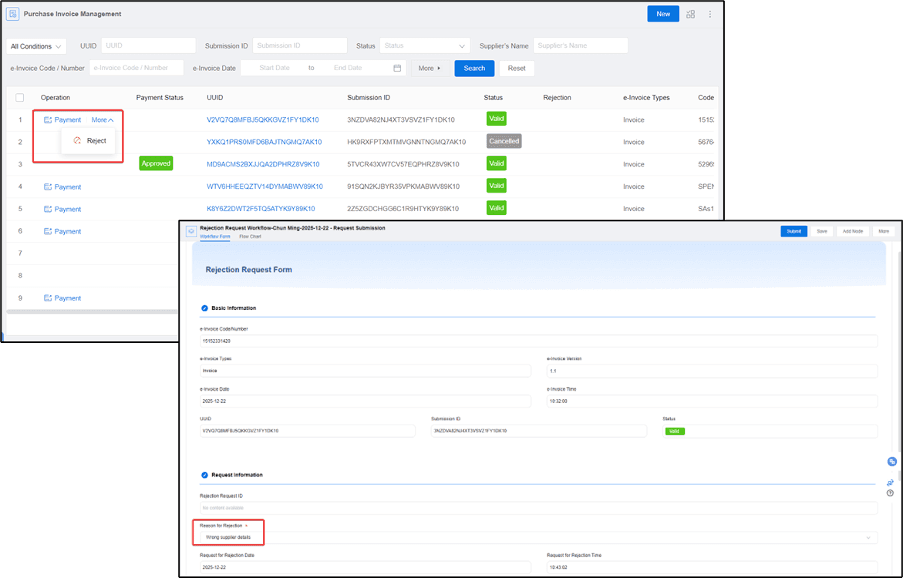Viewport: 904px width, 578px height.
Task: Open the grid layout icon beside New
Action: click(x=691, y=14)
